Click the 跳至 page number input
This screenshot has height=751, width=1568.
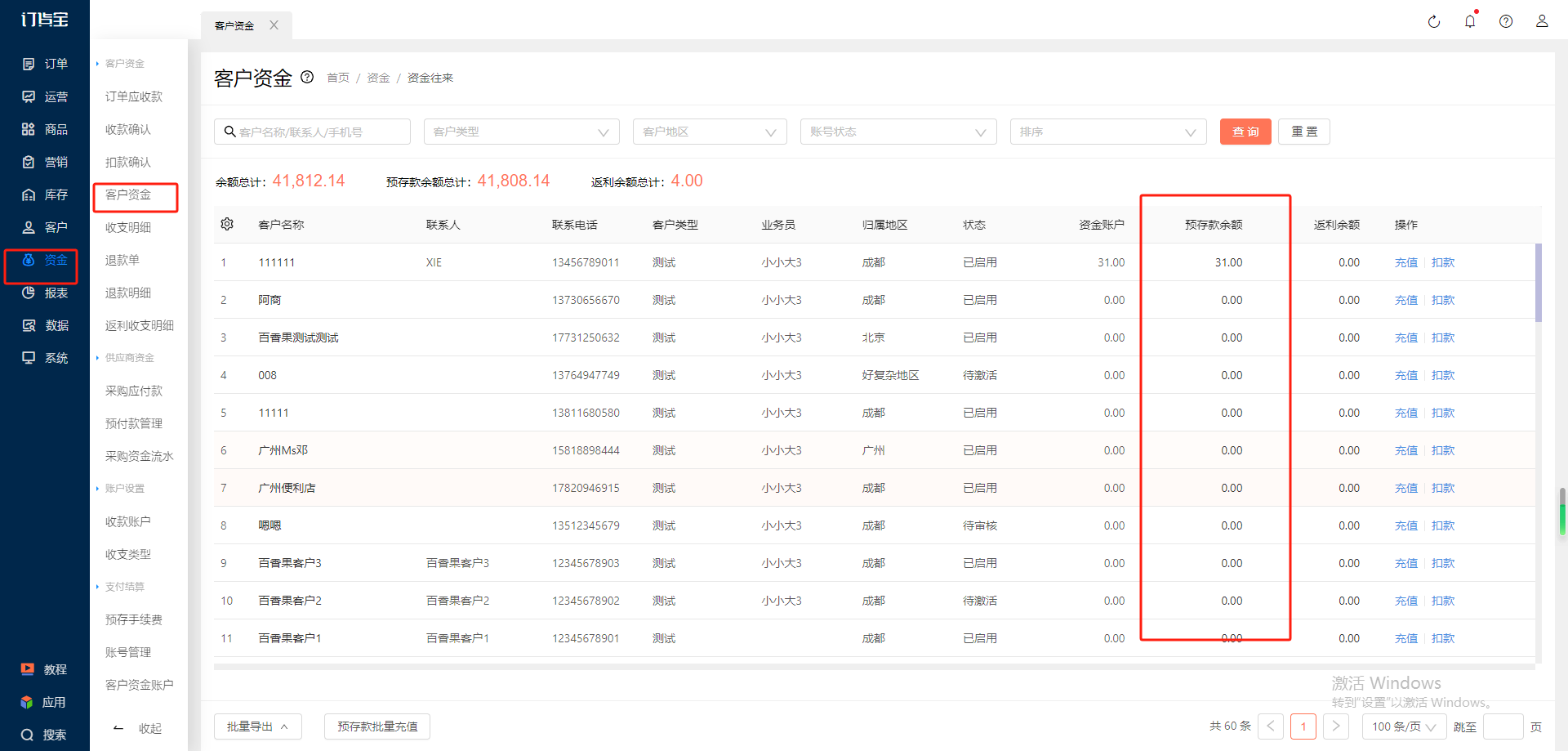click(x=1503, y=726)
